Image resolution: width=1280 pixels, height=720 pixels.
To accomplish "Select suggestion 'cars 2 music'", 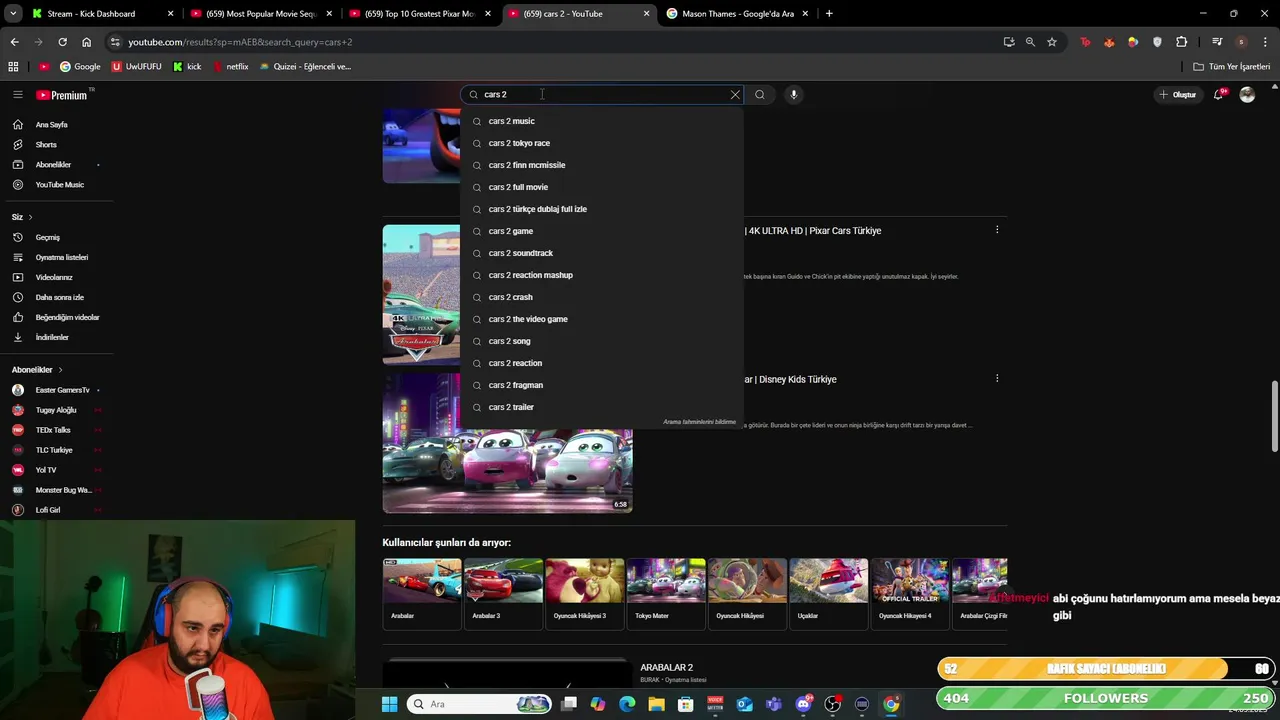I will tap(601, 121).
